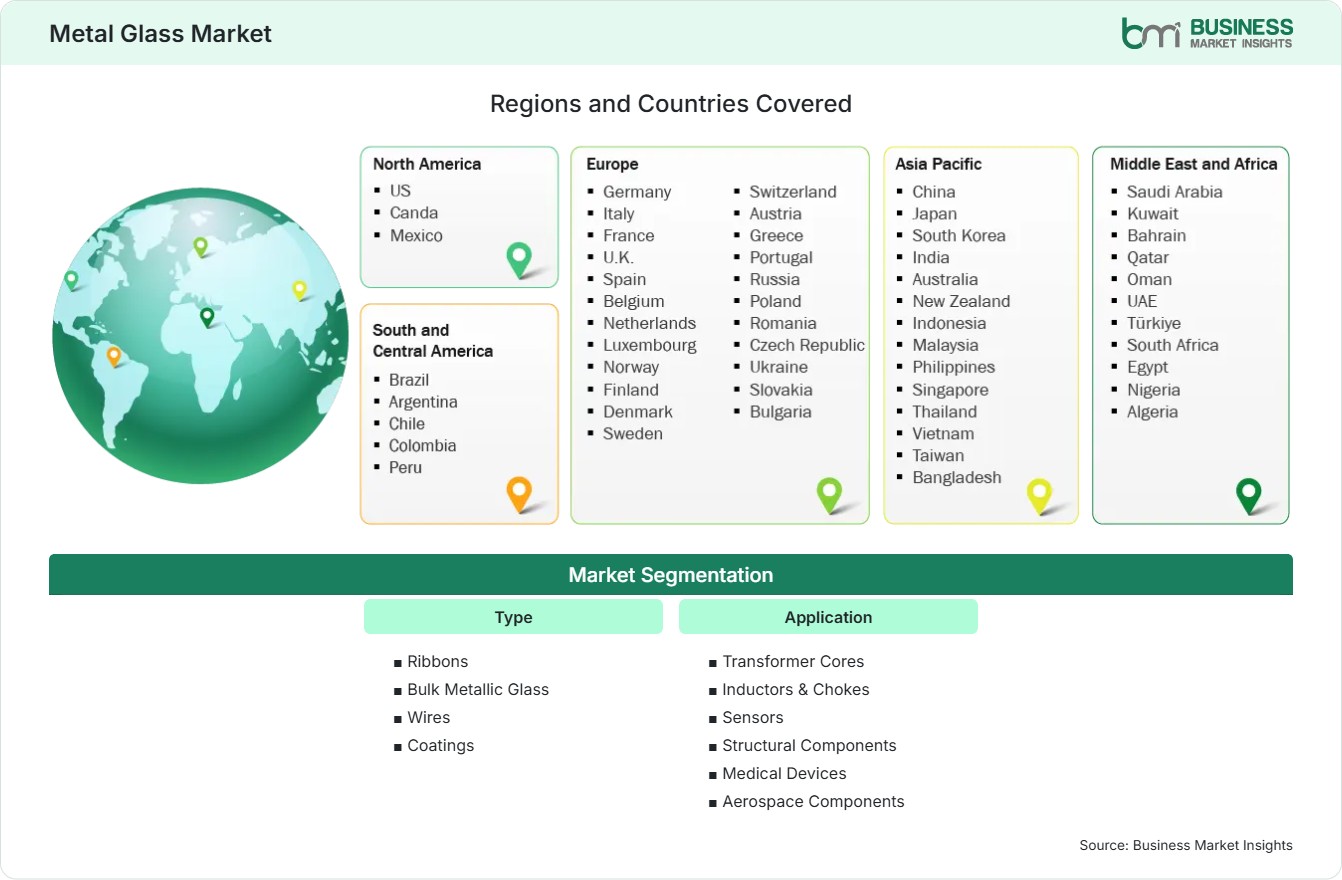The height and width of the screenshot is (880, 1342).
Task: Click the yellow pin in Asia Pacific card
Action: pyautogui.click(x=1040, y=495)
